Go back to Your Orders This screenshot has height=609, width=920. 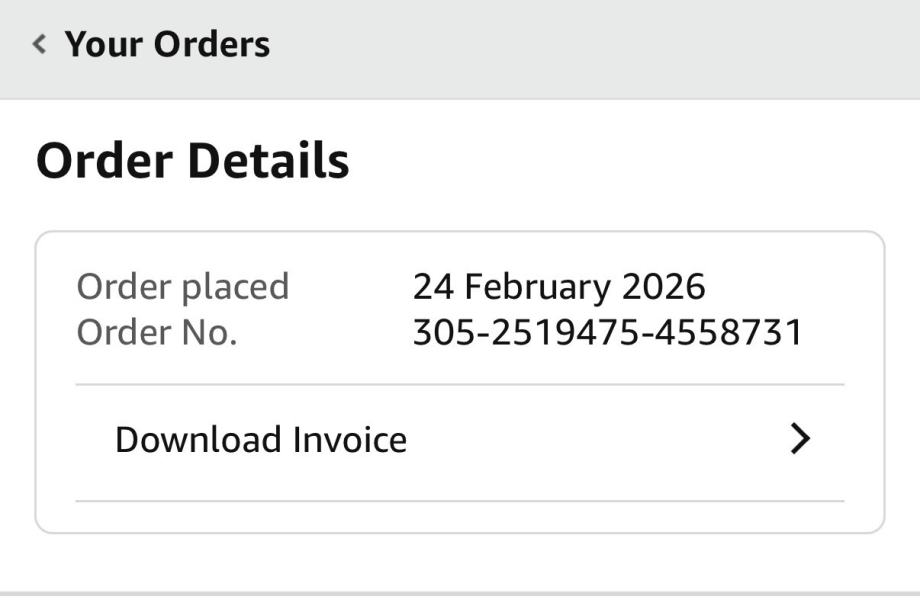pyautogui.click(x=167, y=44)
